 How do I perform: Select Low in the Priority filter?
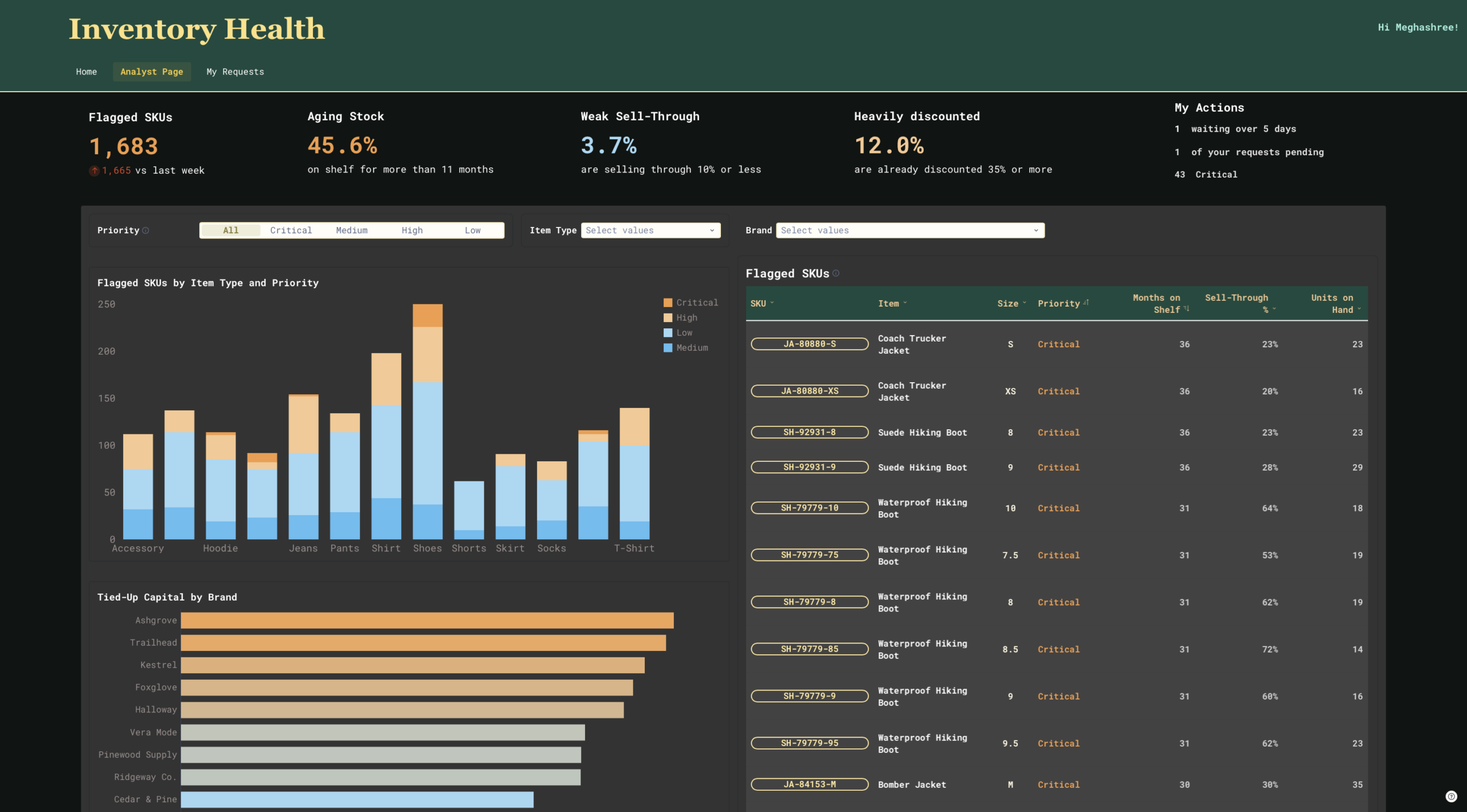473,230
